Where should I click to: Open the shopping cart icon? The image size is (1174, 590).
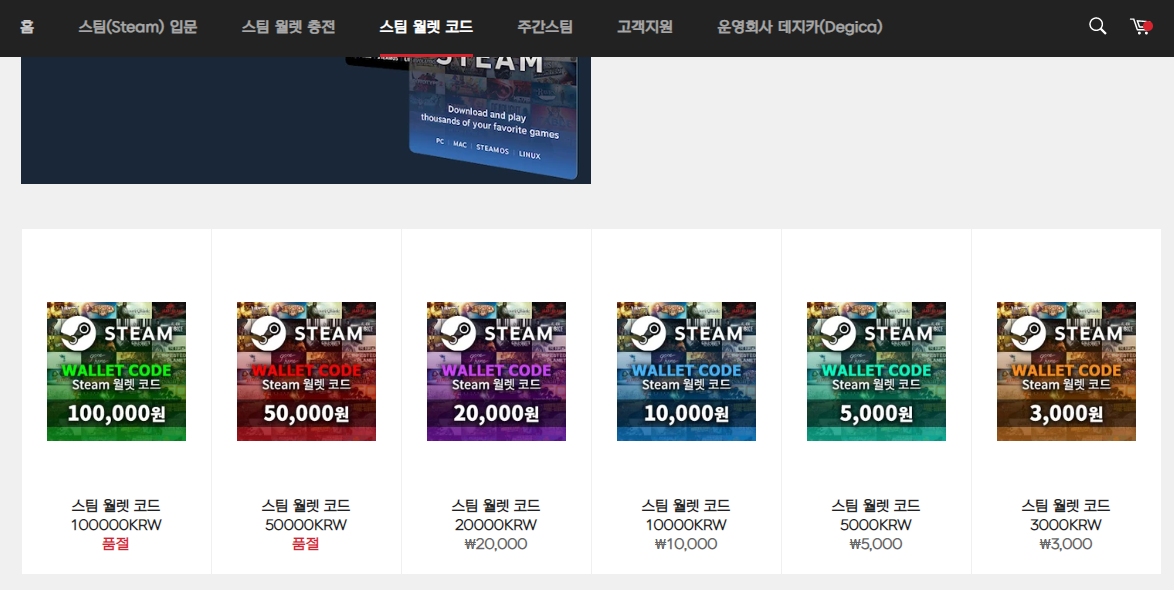pos(1140,26)
